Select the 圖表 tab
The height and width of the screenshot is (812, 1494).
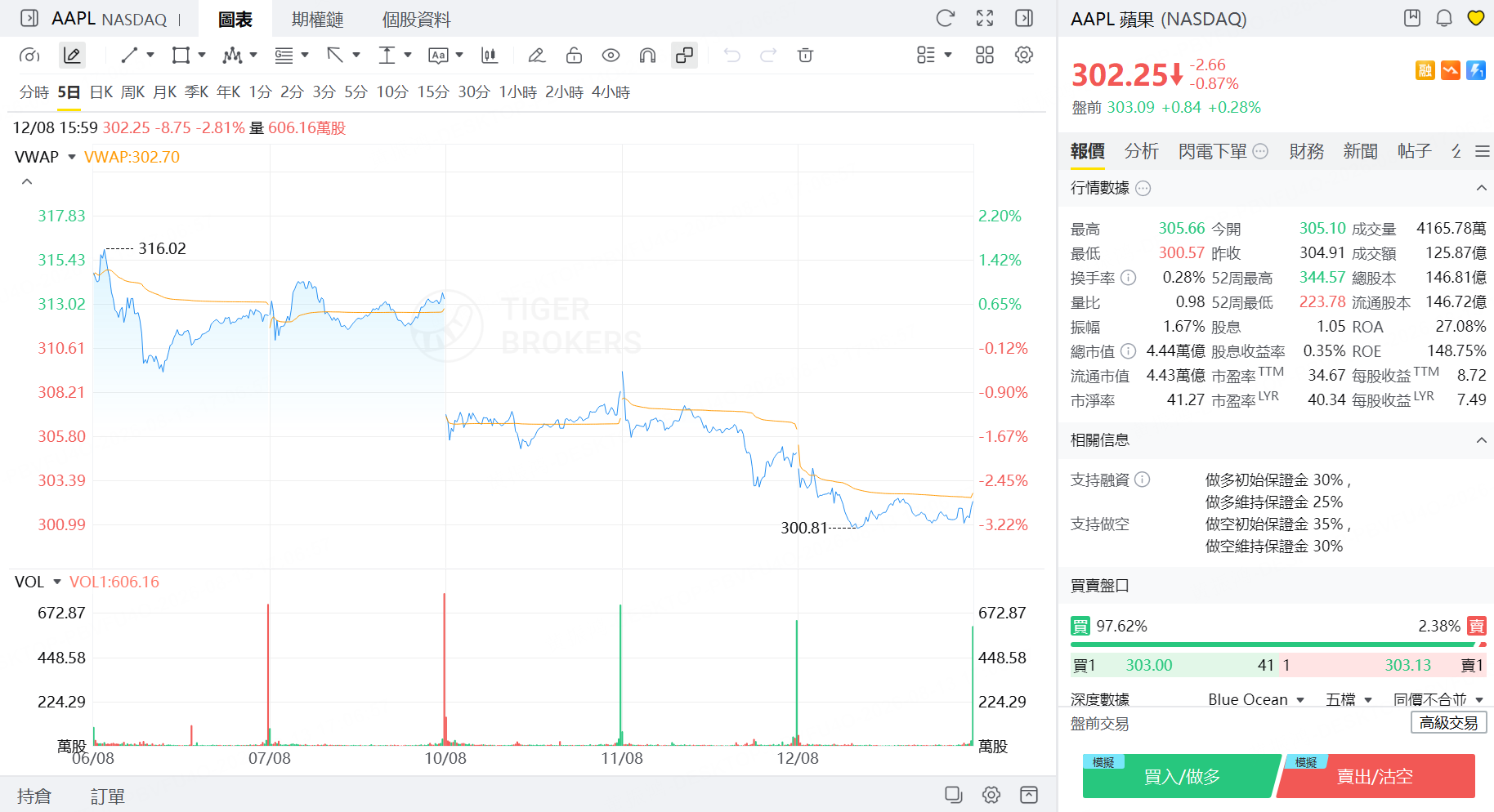click(x=235, y=20)
